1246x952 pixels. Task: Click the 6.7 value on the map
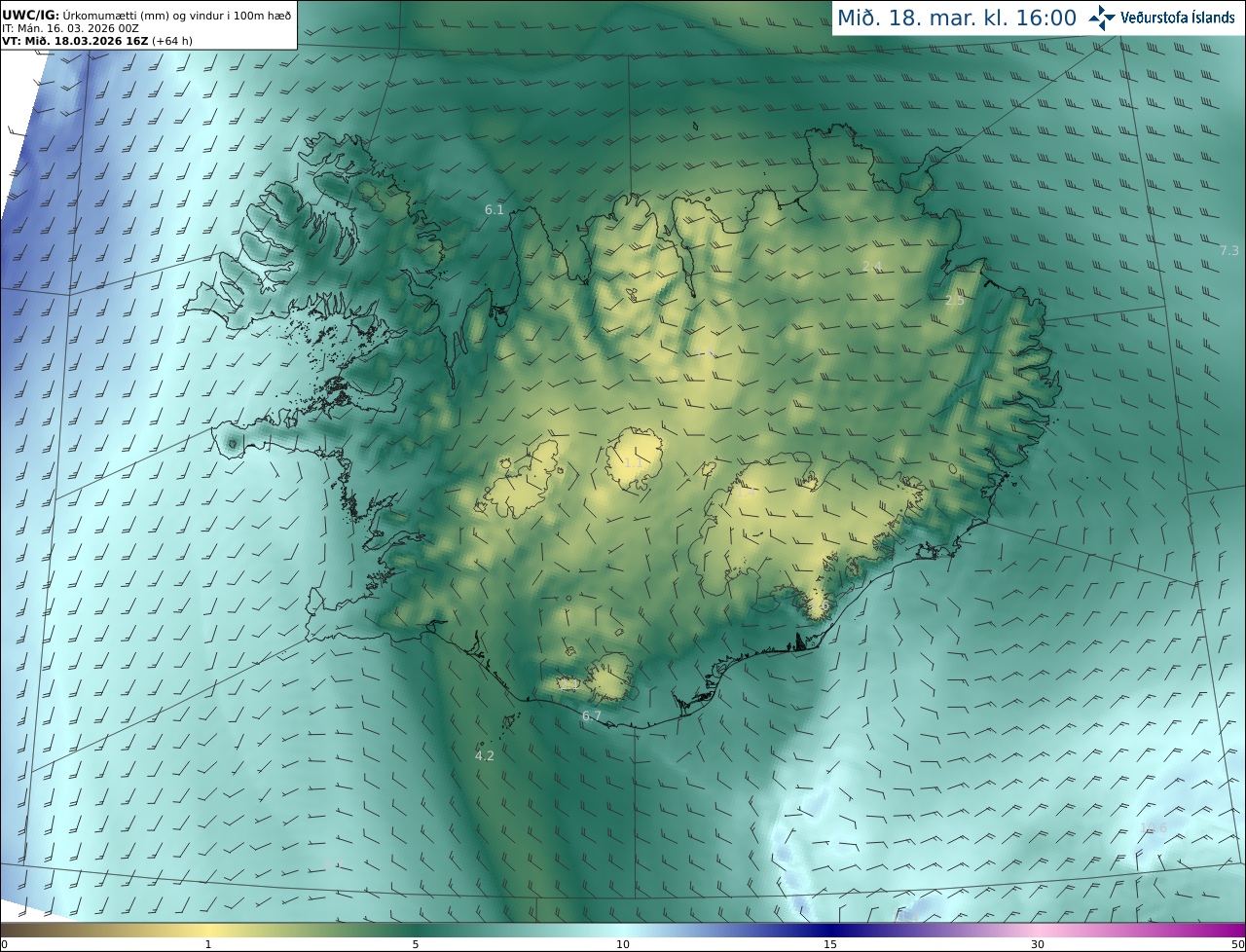pyautogui.click(x=592, y=715)
